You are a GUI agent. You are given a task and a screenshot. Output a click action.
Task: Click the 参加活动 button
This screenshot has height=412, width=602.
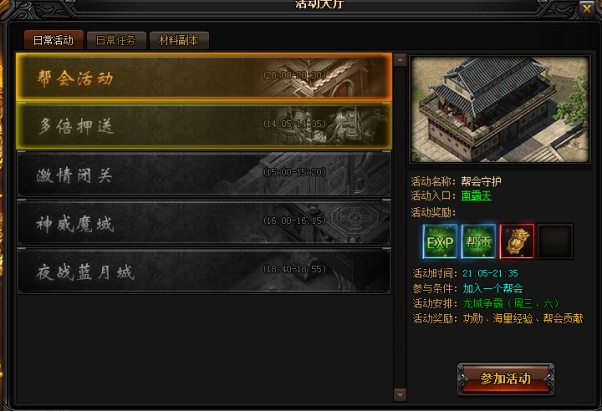[505, 379]
